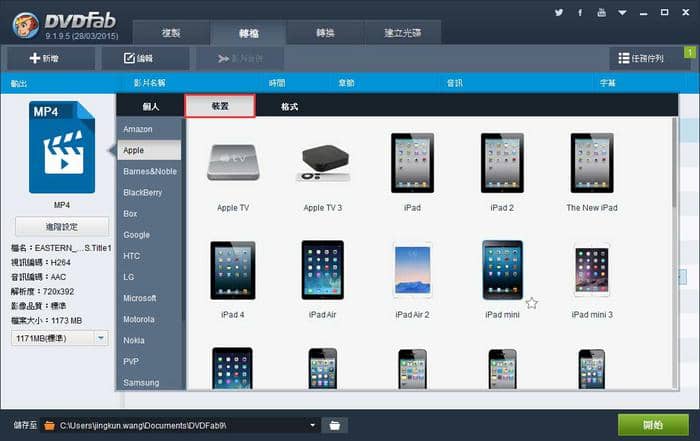Pick the iPad Air 2 device icon

[412, 270]
